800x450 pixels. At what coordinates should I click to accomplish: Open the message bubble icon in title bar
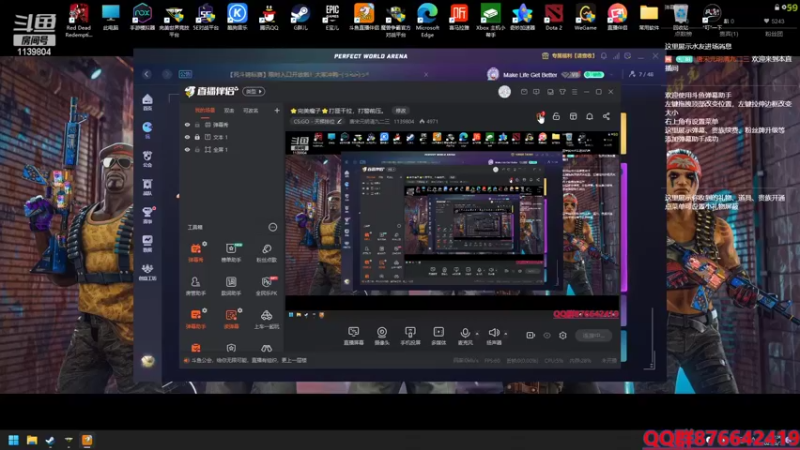[x=536, y=92]
